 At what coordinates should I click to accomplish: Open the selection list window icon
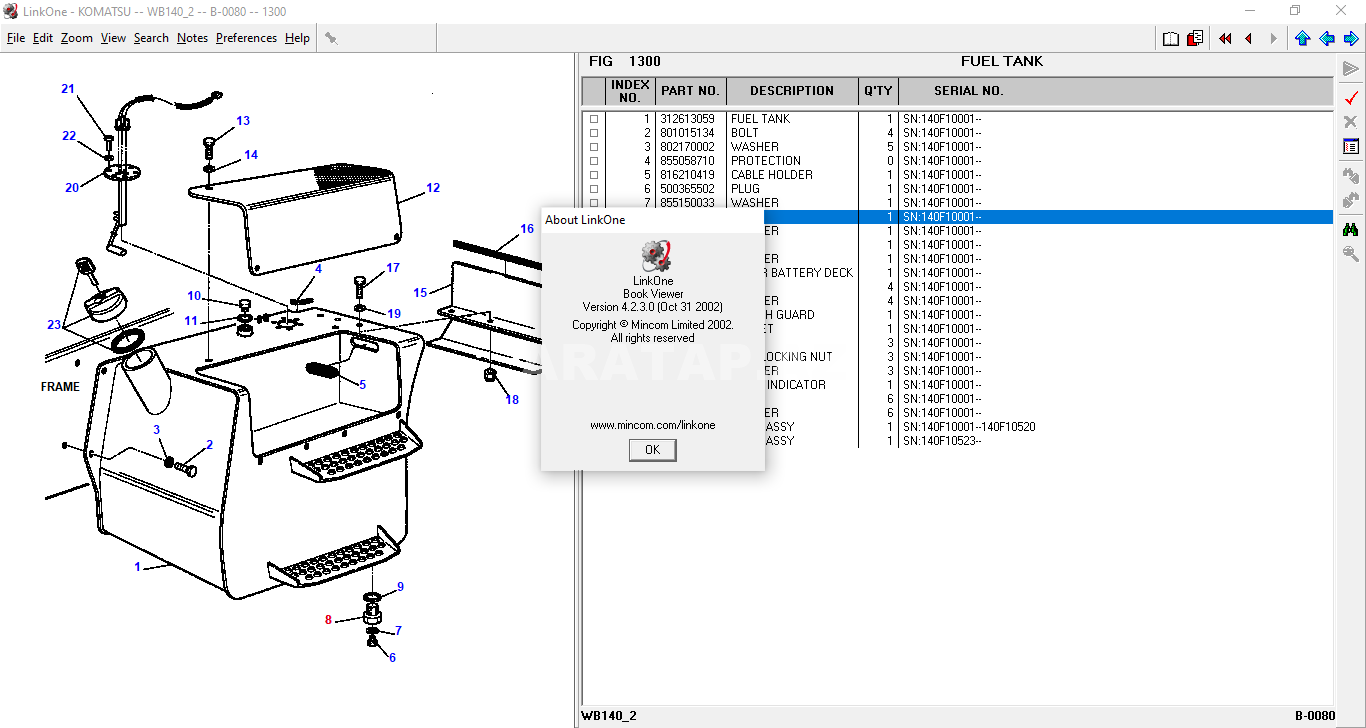tap(1351, 147)
